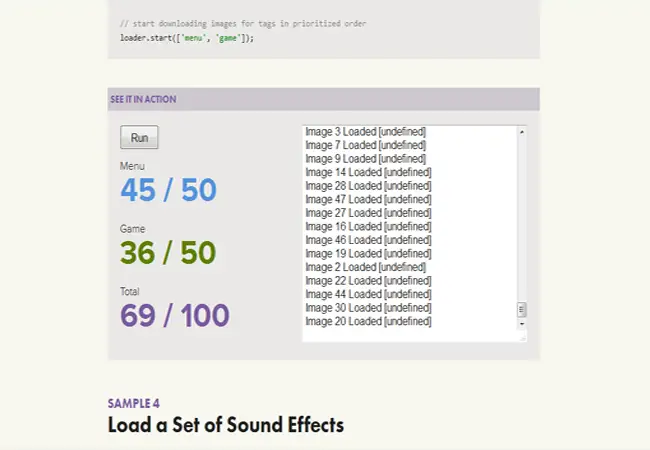Click the 'Total' label
This screenshot has width=650, height=450.
click(x=129, y=292)
